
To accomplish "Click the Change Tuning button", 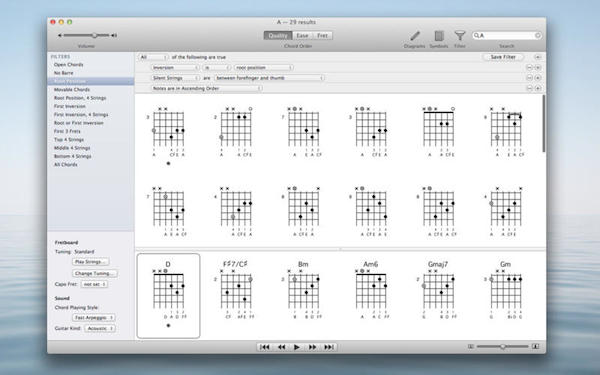I will pos(95,274).
